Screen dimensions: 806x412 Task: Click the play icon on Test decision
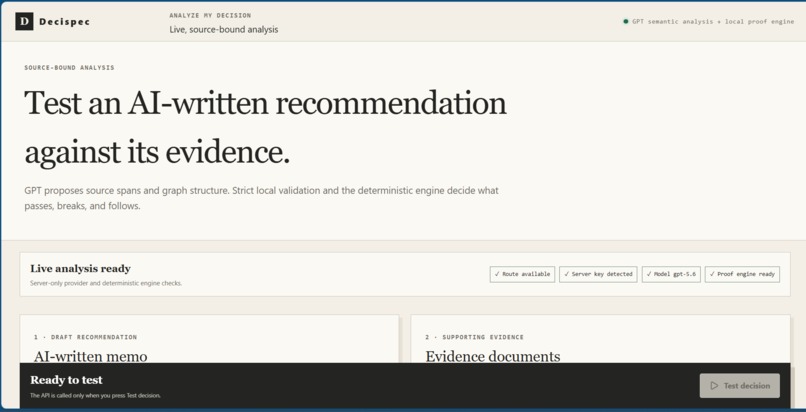click(x=714, y=386)
